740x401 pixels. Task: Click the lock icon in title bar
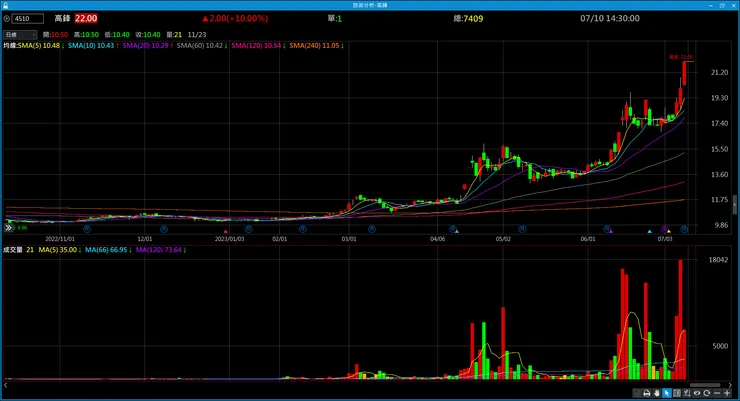(5, 5)
